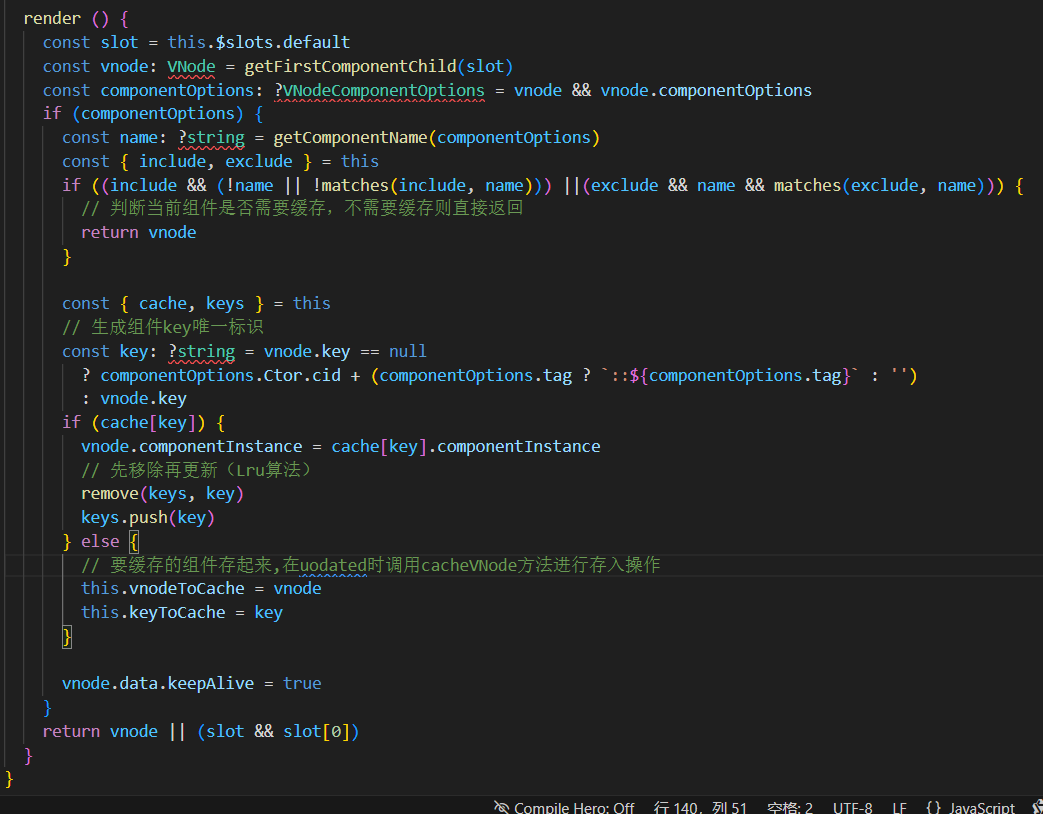The image size is (1043, 814).
Task: Click the else keyword
Action: point(100,541)
